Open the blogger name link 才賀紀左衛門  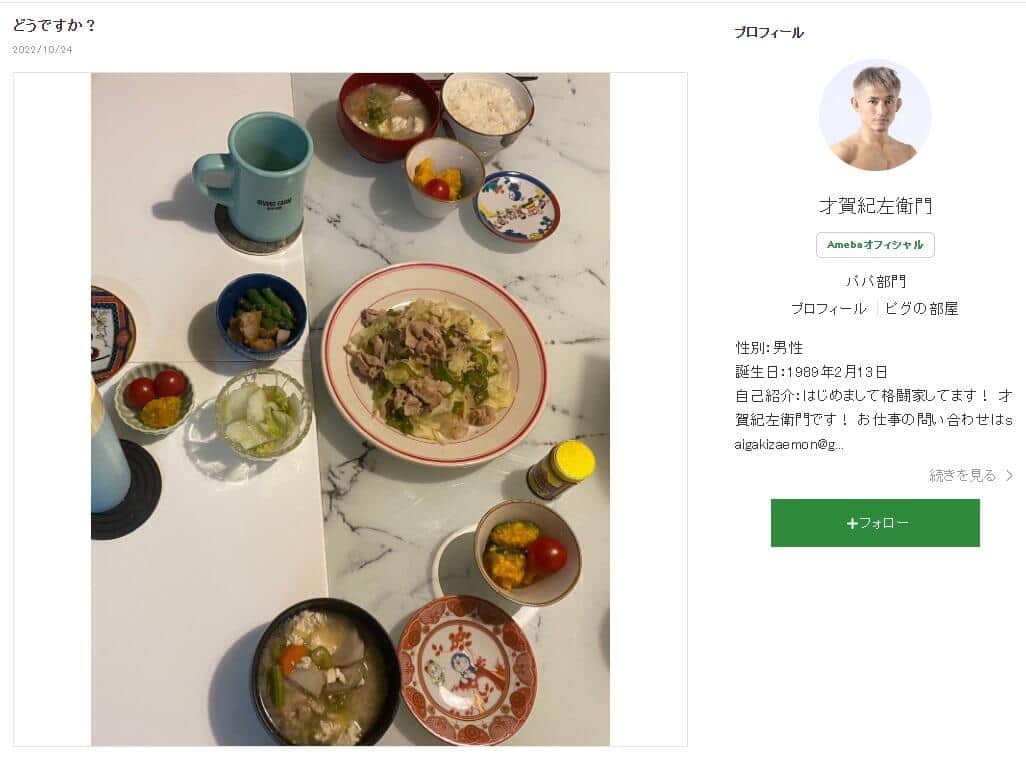pyautogui.click(x=874, y=208)
